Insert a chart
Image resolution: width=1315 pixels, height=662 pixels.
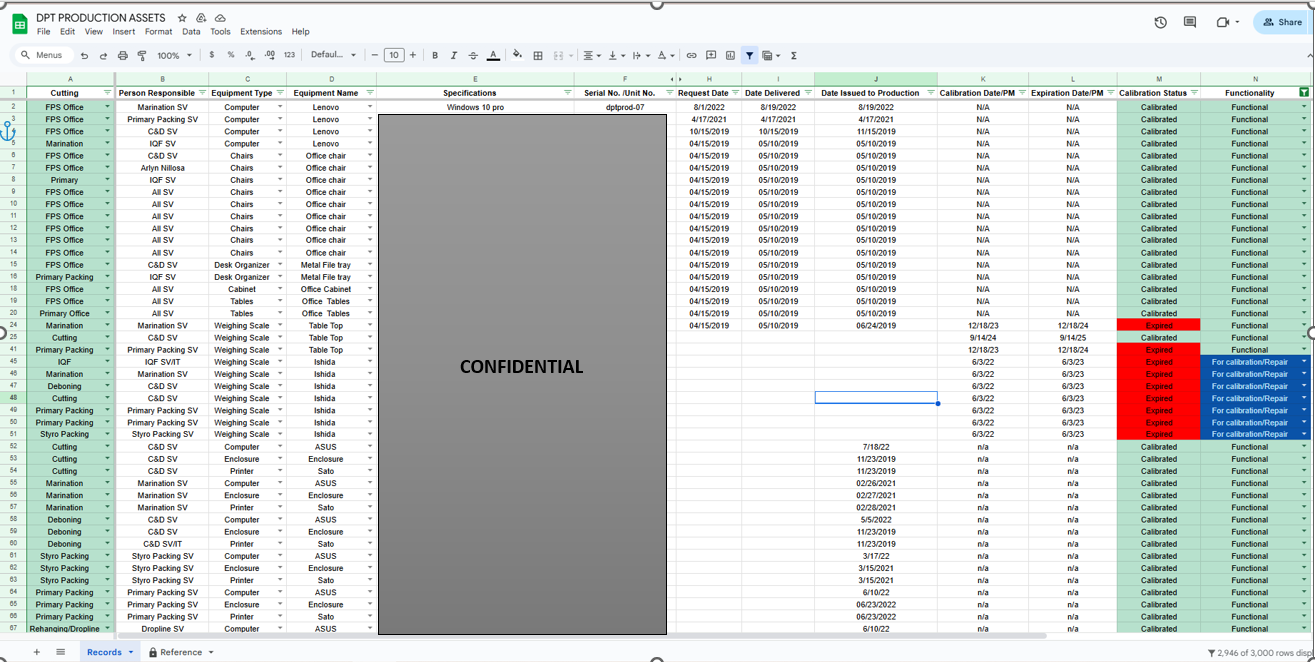pos(730,56)
